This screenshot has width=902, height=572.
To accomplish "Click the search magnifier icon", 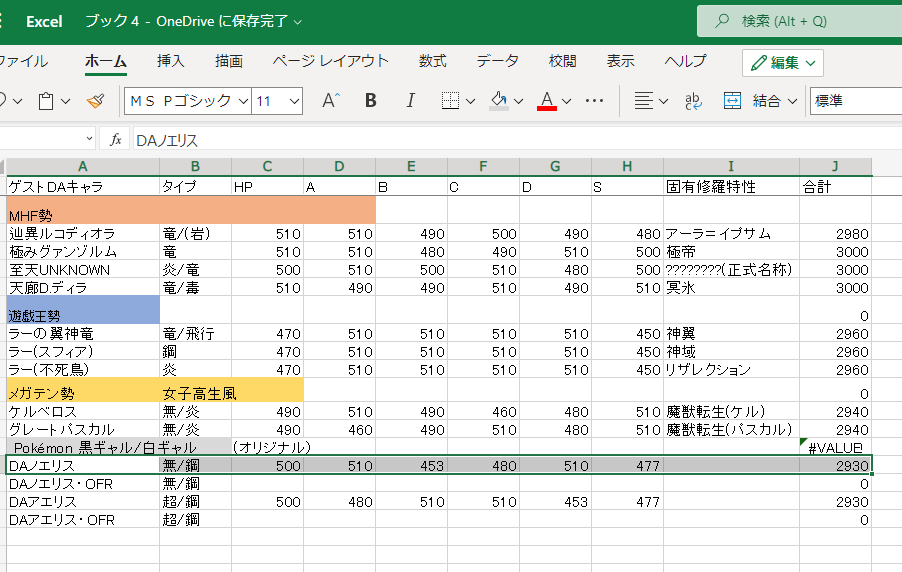I will [x=722, y=21].
